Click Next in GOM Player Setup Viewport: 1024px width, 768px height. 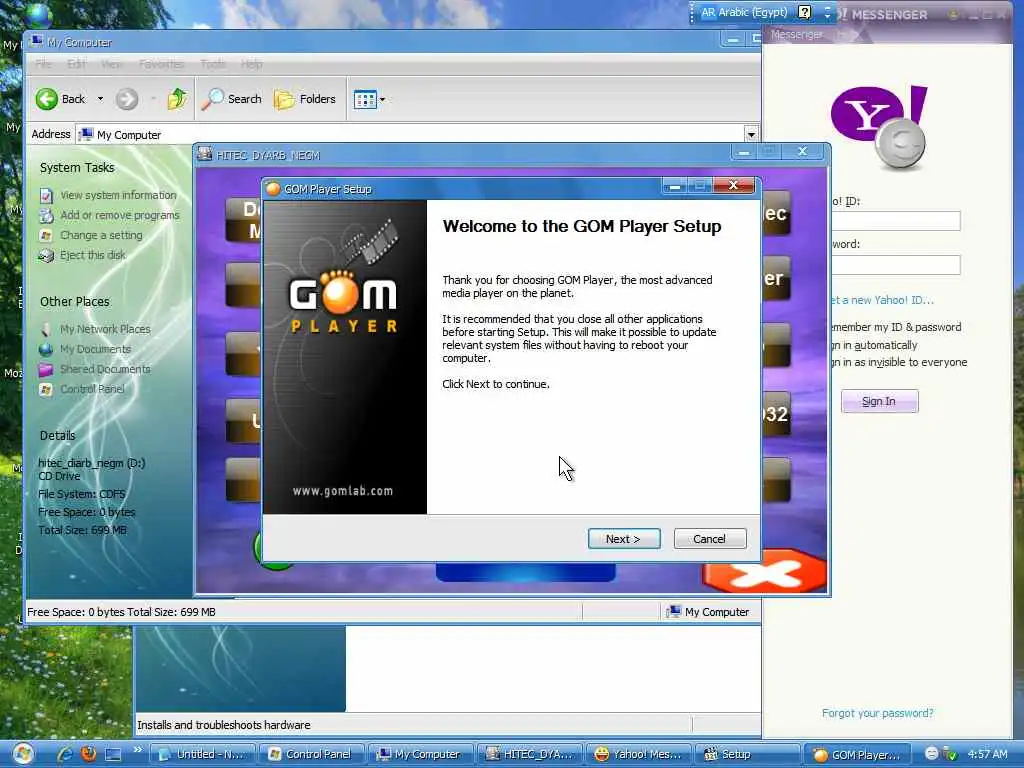624,539
